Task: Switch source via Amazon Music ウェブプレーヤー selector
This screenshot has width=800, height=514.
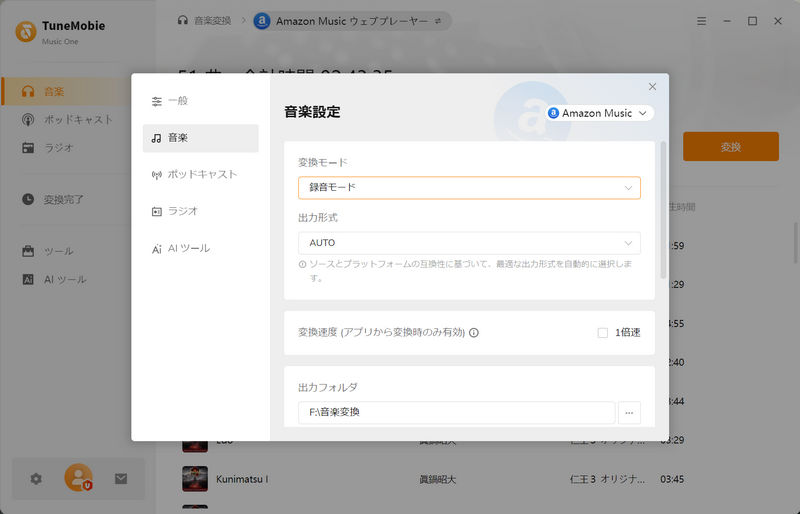Action: tap(352, 21)
